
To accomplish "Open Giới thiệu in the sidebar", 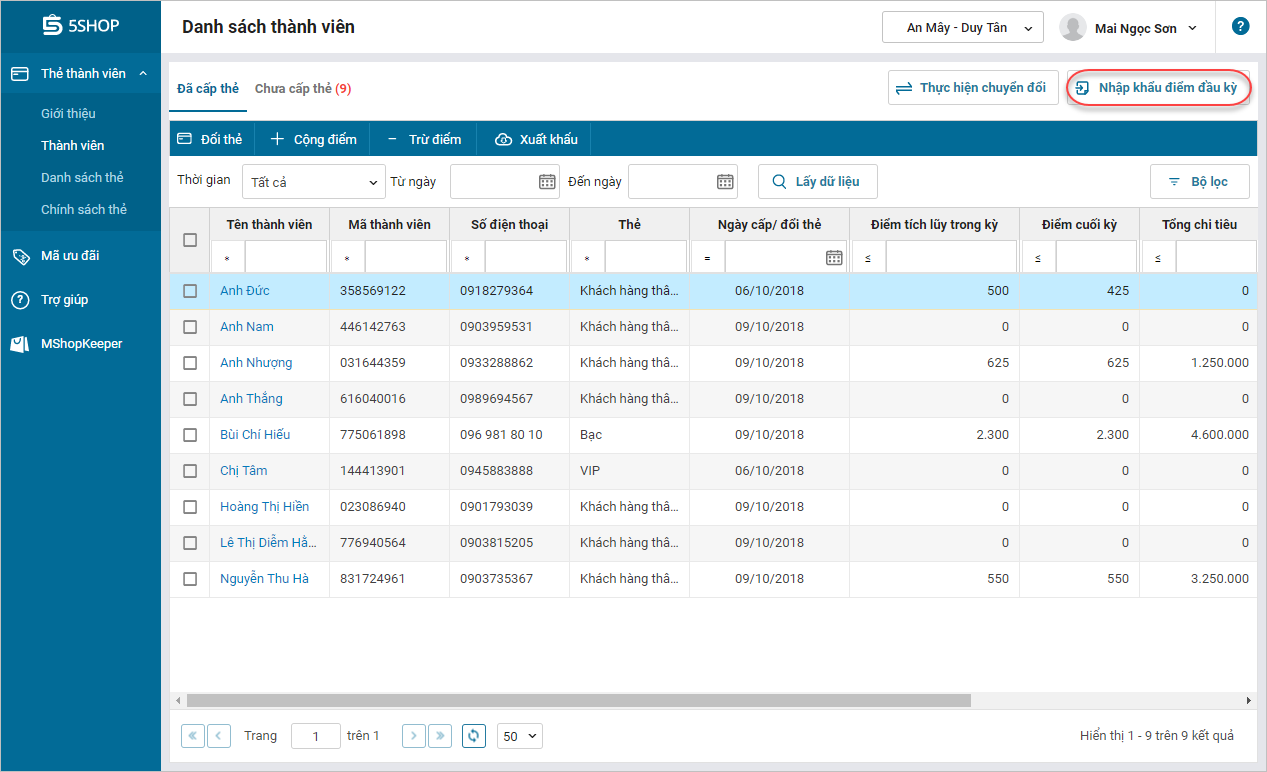I will (68, 114).
